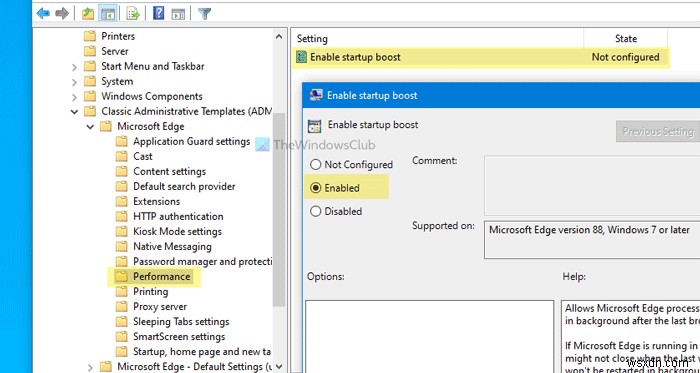Click the tree pane scroll up arrow

(x=279, y=37)
